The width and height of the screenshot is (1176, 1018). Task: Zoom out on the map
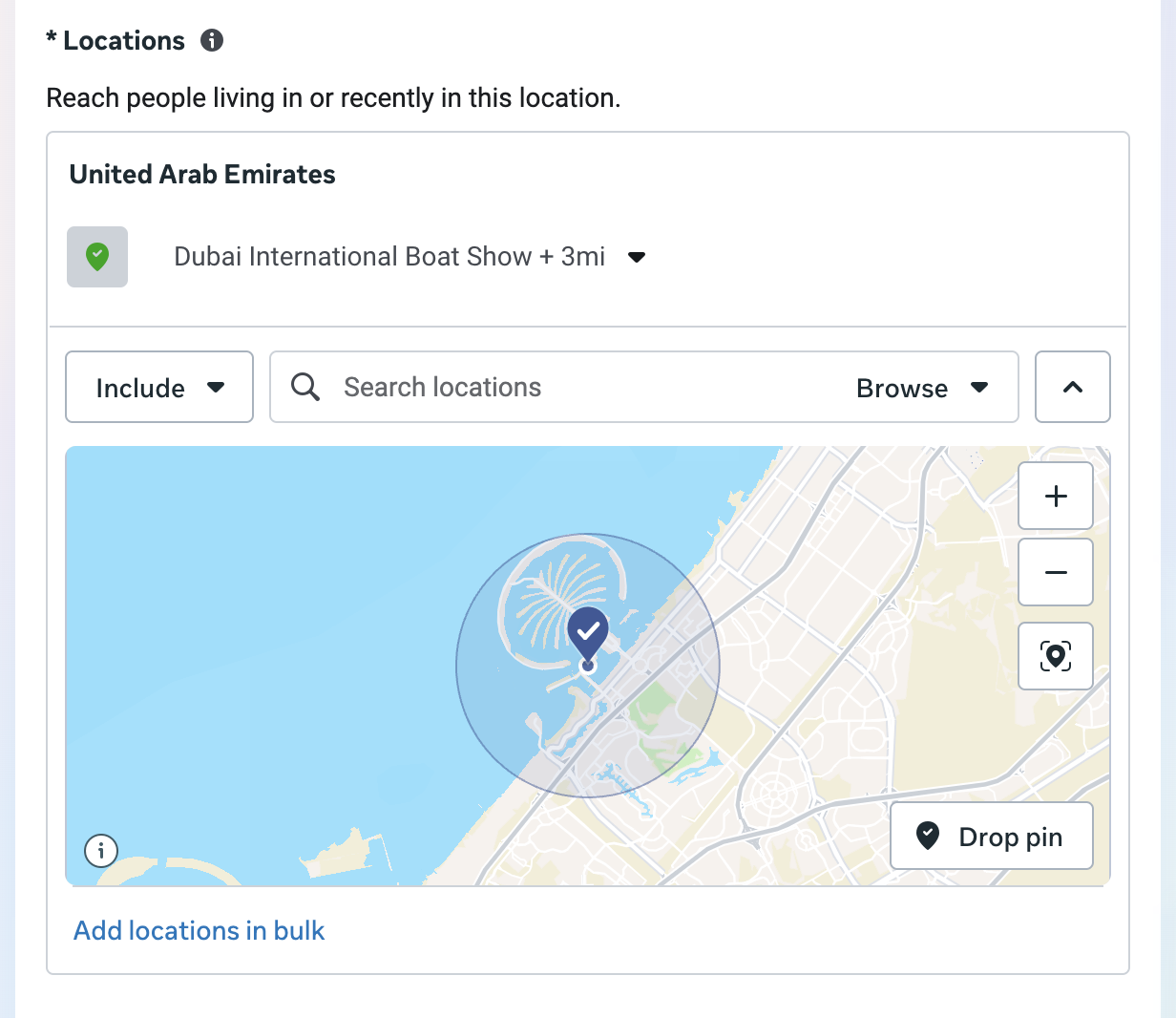pyautogui.click(x=1055, y=572)
